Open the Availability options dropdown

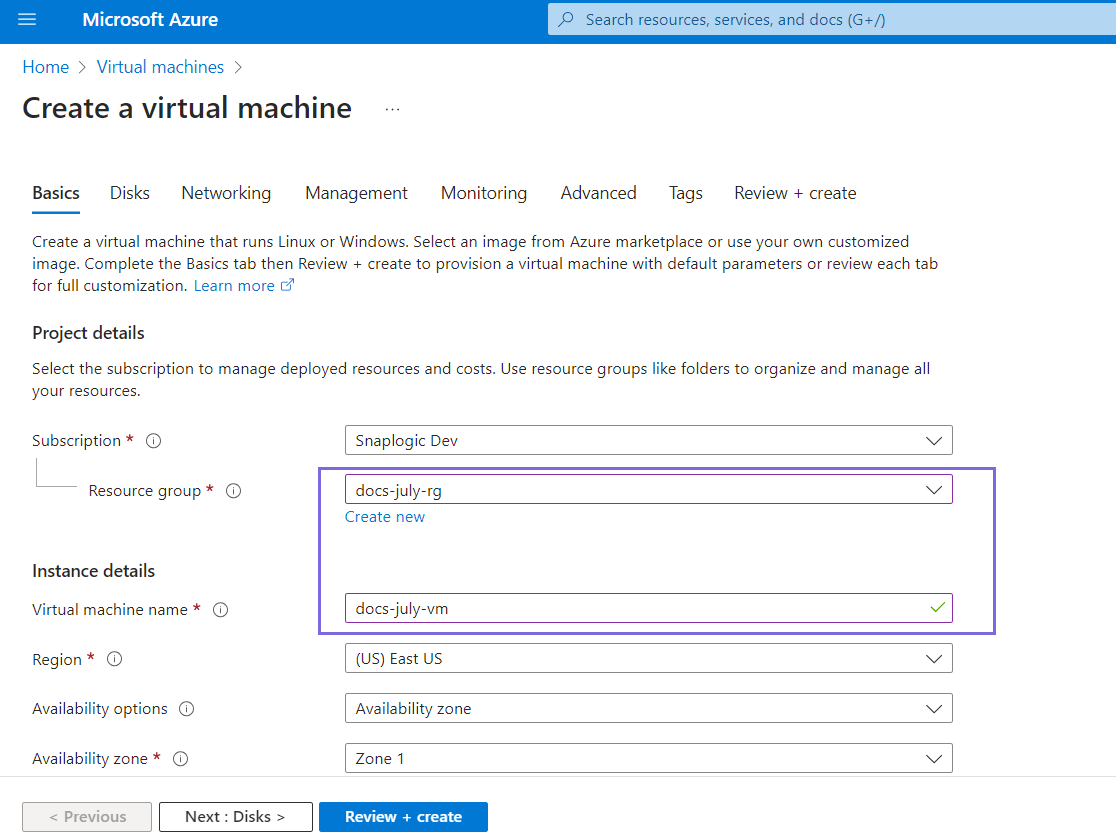click(648, 709)
